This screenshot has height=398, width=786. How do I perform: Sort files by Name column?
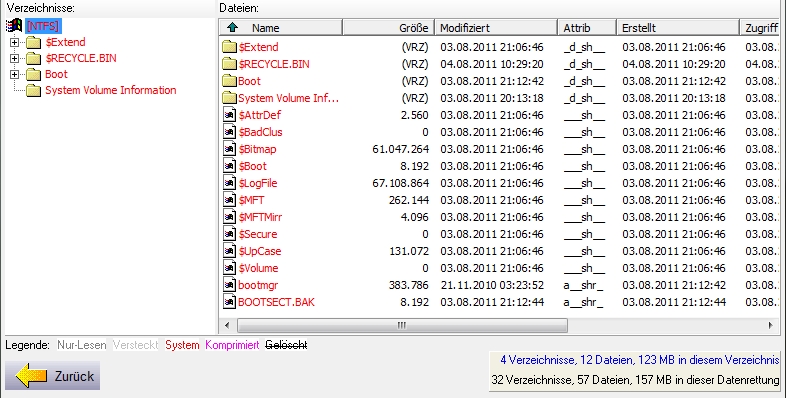tap(281, 28)
